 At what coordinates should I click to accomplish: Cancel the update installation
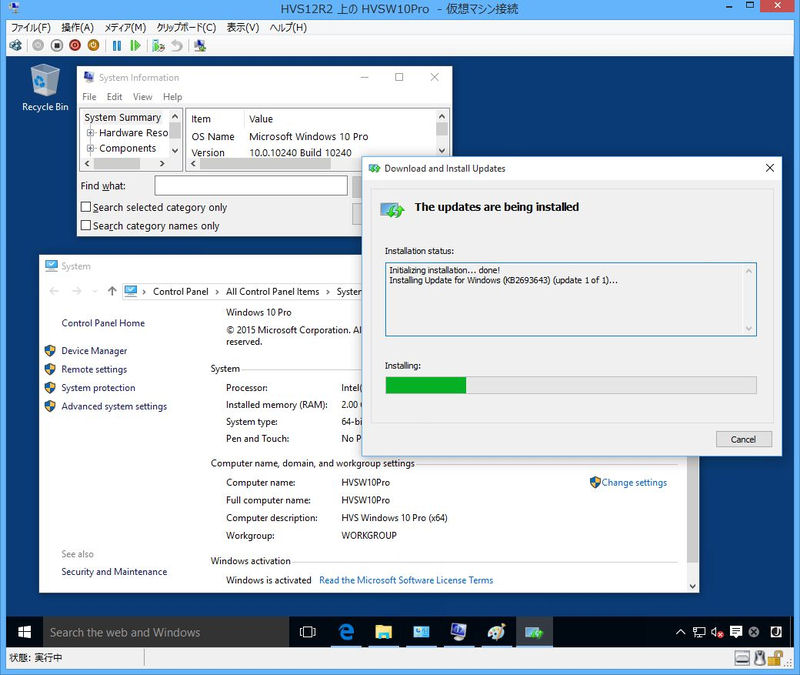tap(743, 439)
